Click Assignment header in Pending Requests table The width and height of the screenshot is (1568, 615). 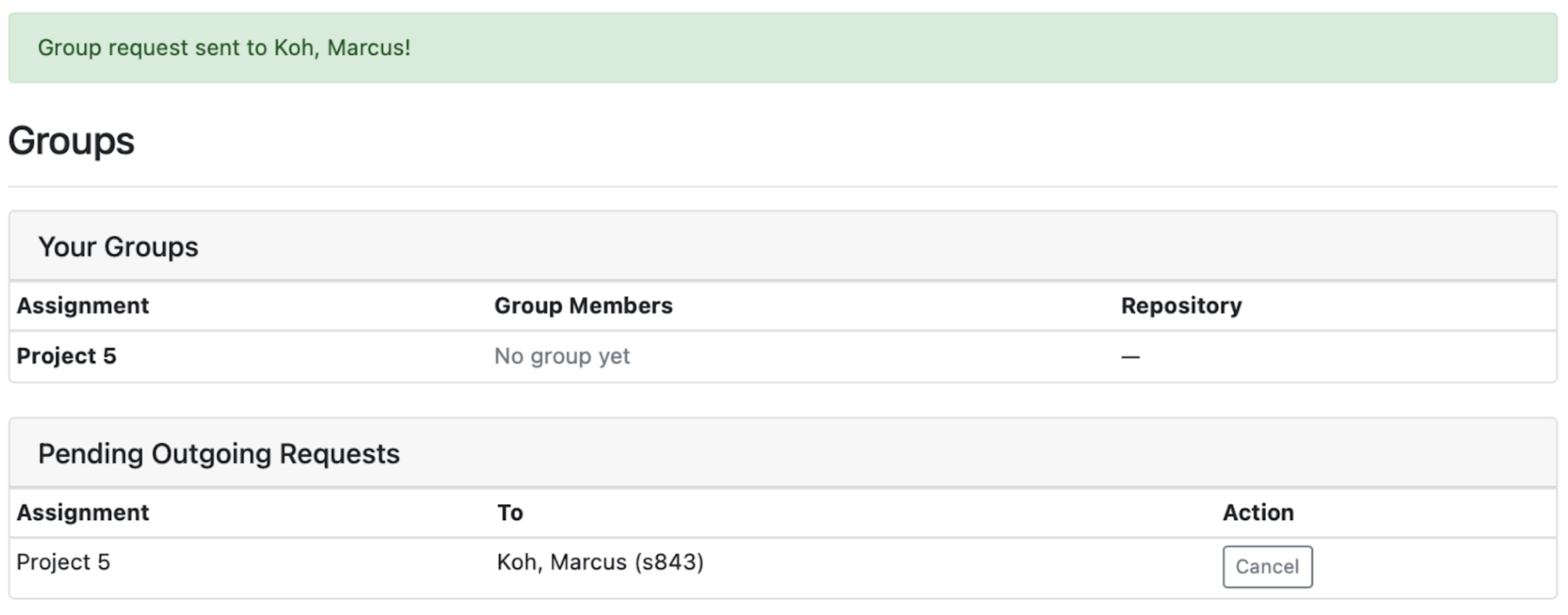(x=83, y=513)
